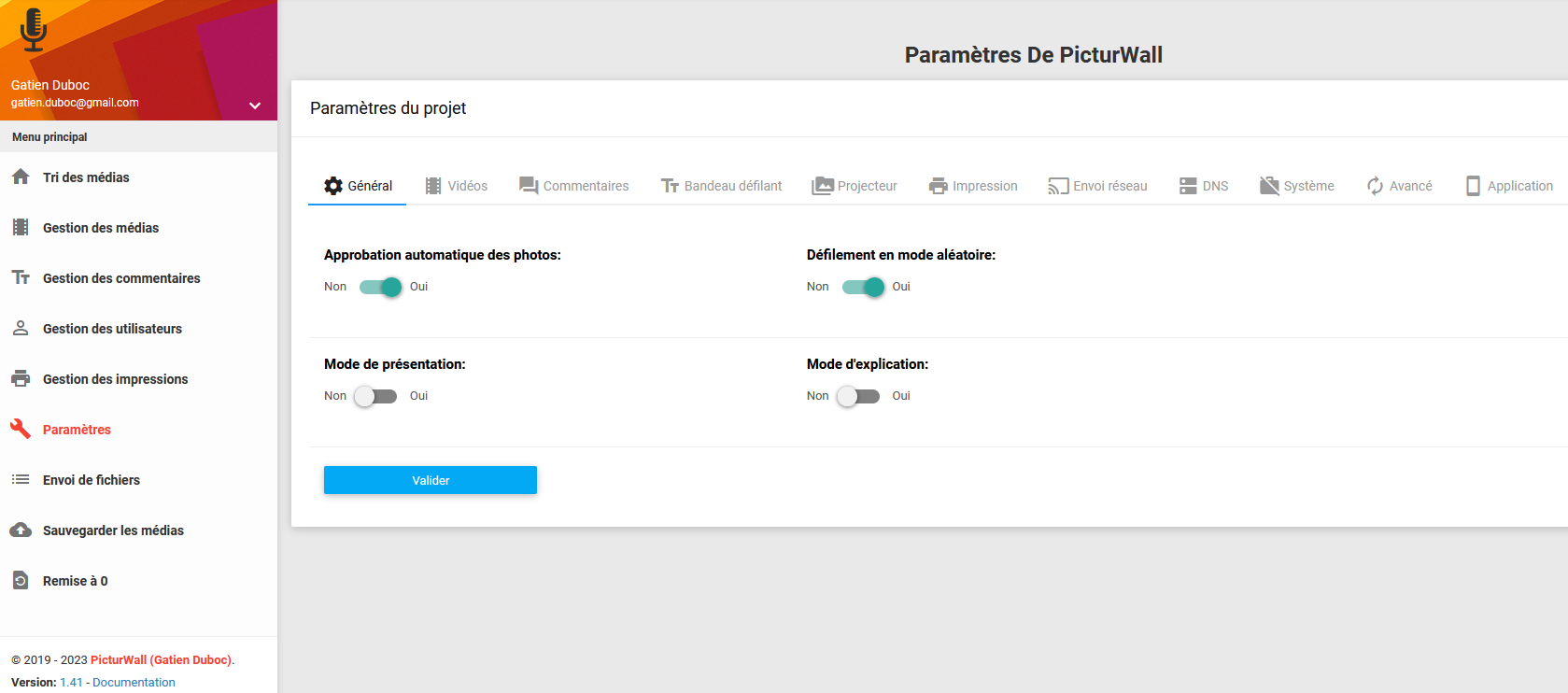Switch to the Projecteur tab

(x=855, y=186)
